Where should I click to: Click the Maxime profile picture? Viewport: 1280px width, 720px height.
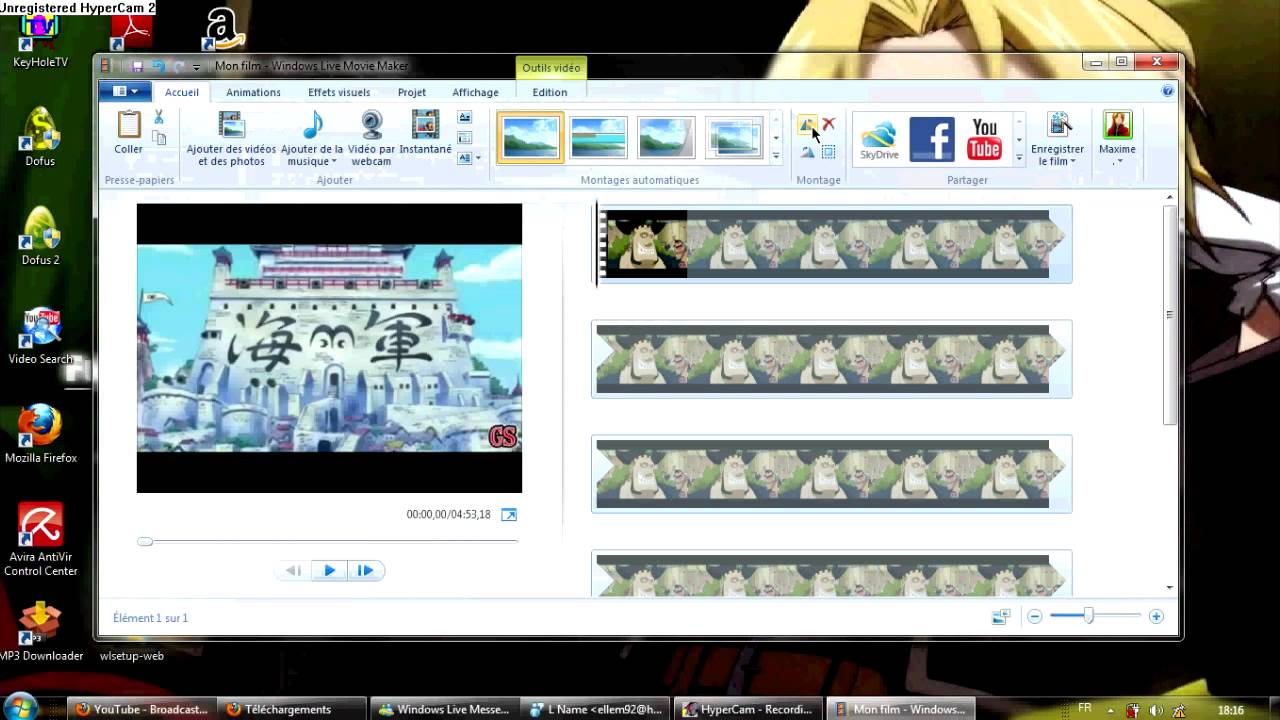click(x=1117, y=125)
